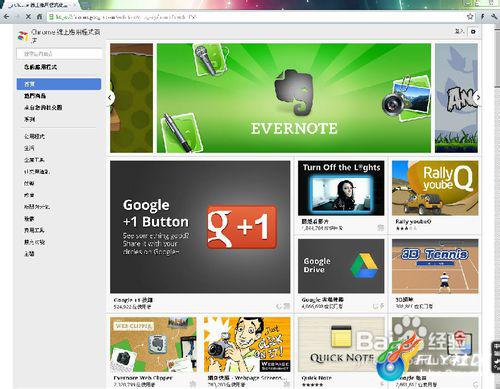Open the Google Drive tile
This screenshot has height=389, width=500.
click(341, 266)
